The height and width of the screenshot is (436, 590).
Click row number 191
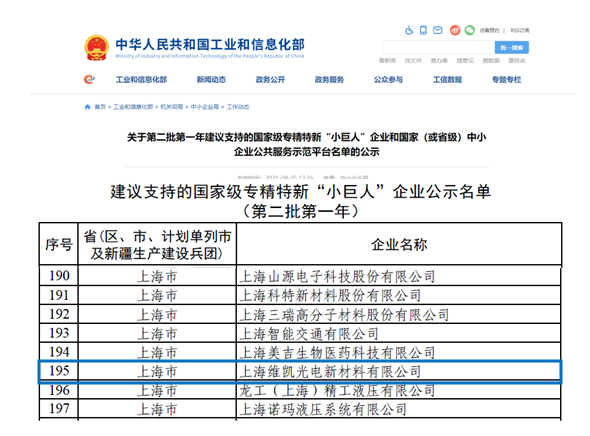pos(59,295)
